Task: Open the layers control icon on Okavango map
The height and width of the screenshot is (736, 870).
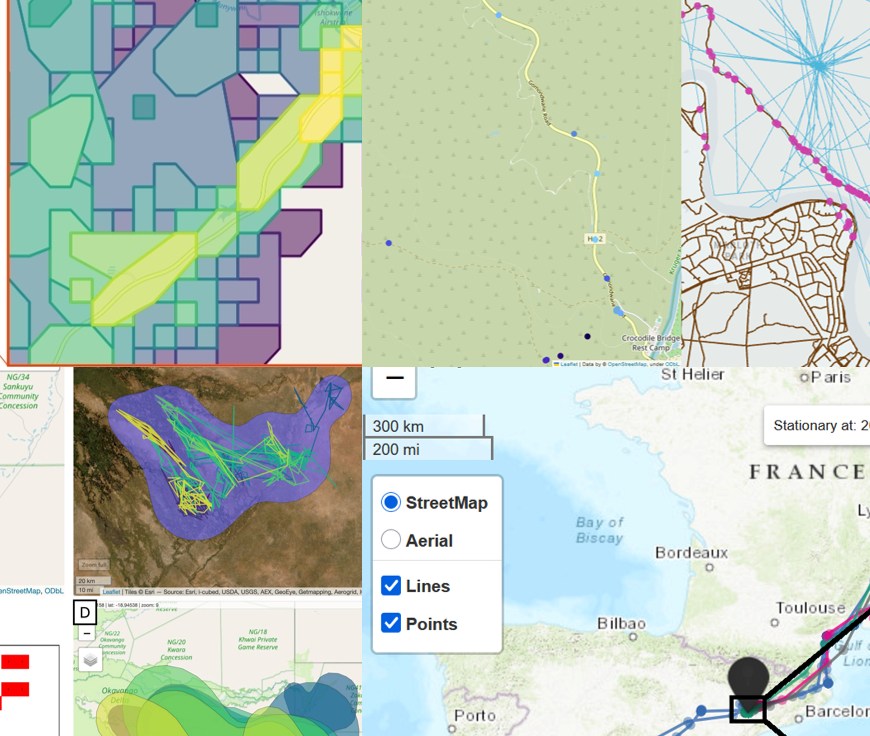Action: click(90, 660)
